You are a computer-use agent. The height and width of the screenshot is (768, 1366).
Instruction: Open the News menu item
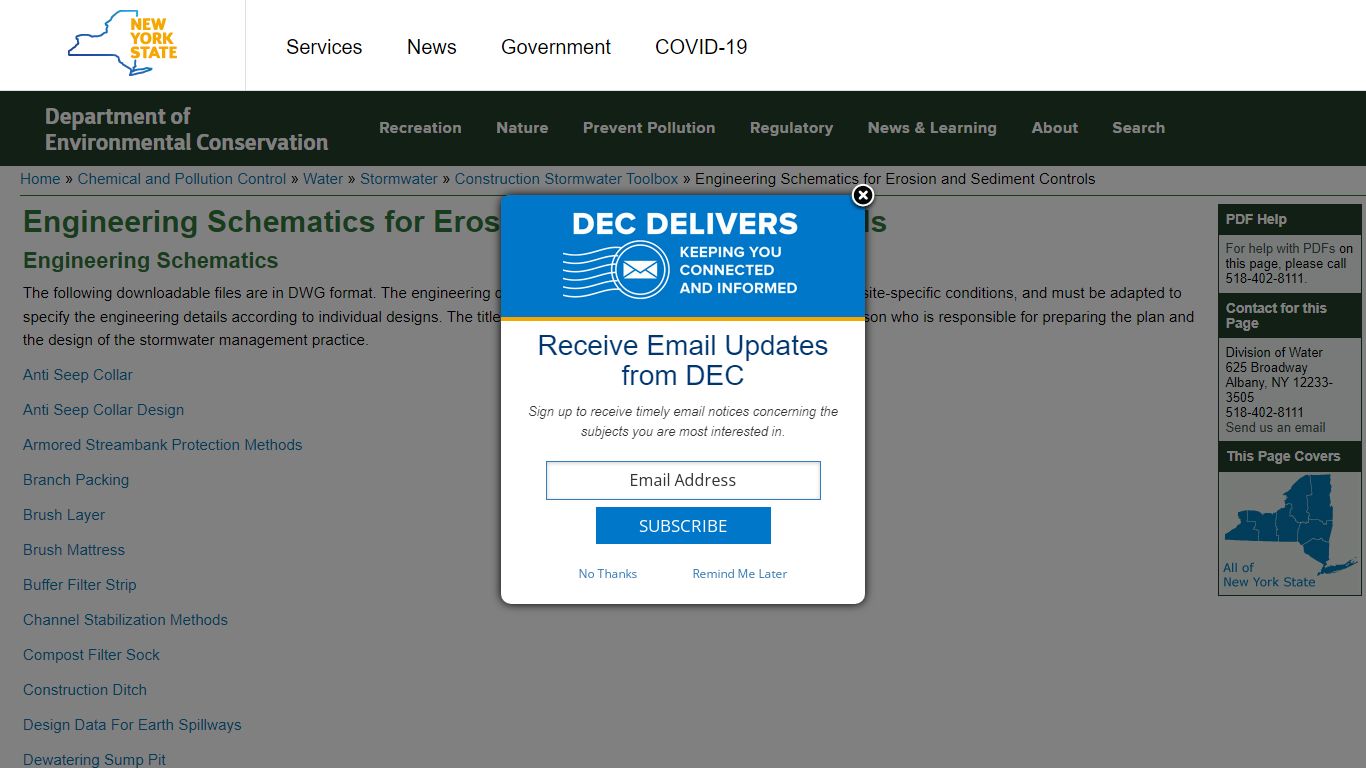coord(432,47)
